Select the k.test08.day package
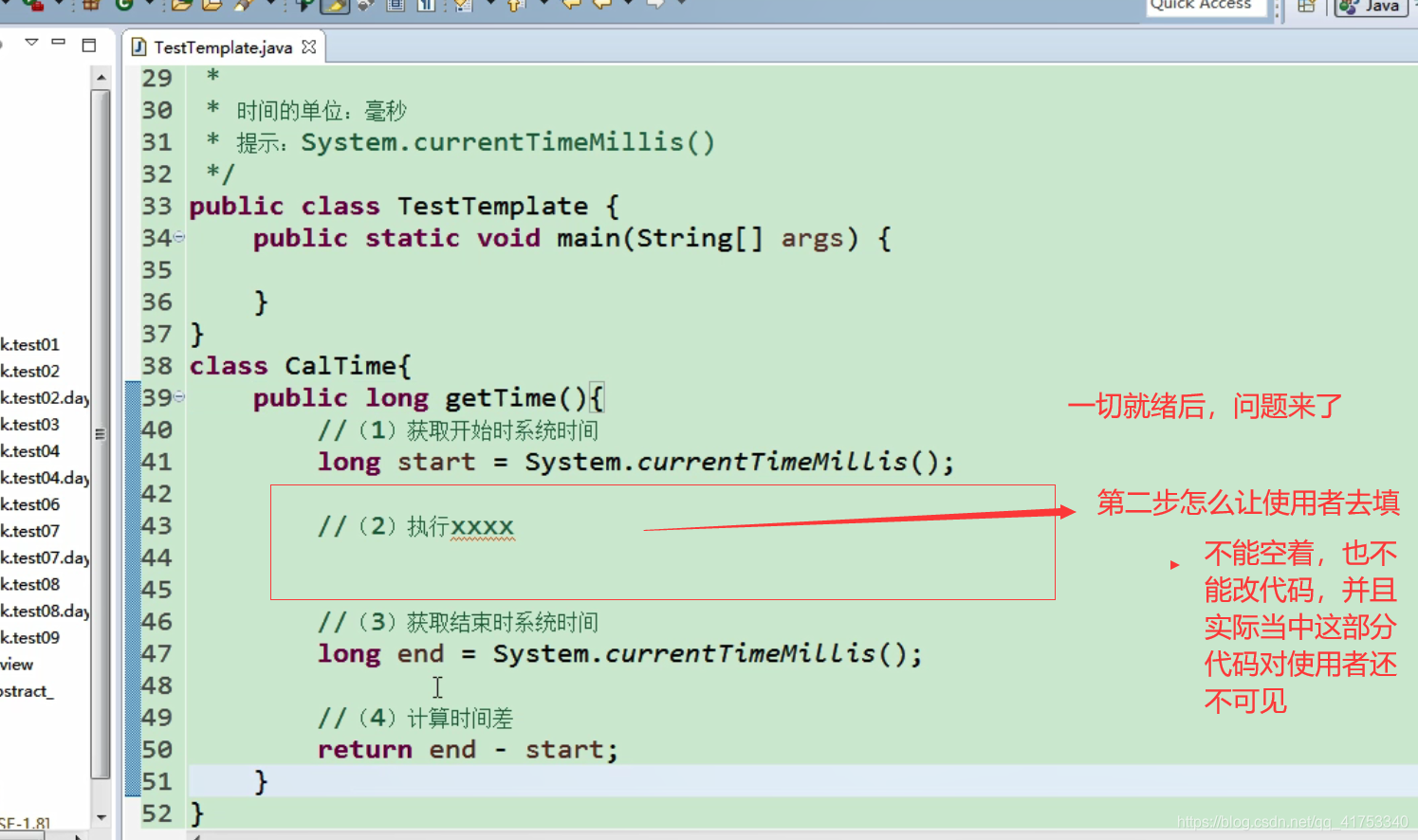1418x840 pixels. point(45,611)
